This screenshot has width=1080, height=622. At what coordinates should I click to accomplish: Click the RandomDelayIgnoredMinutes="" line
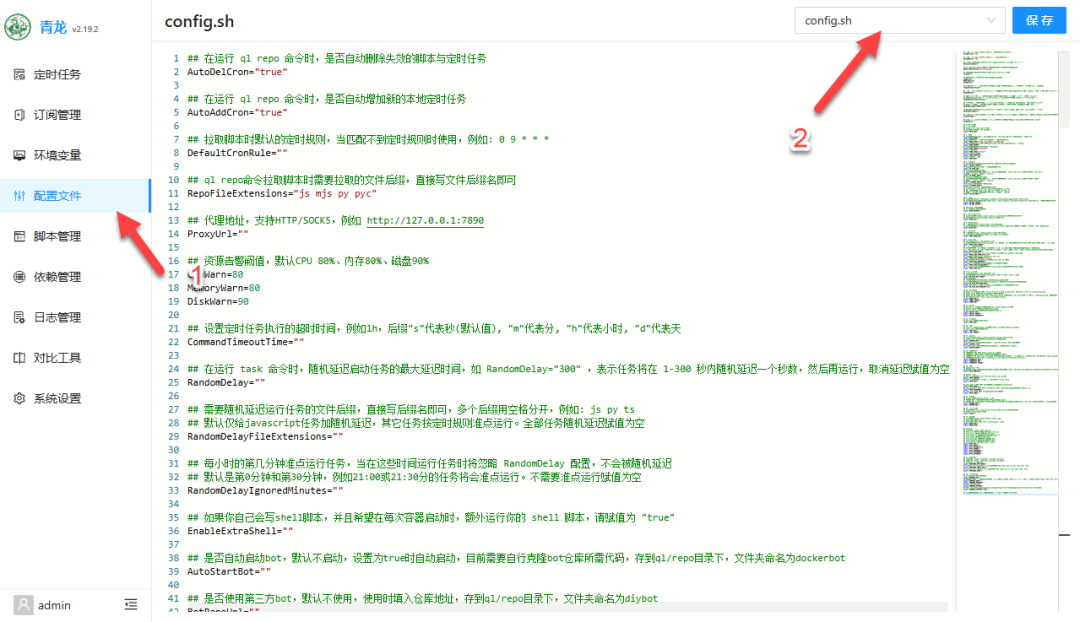pos(265,490)
